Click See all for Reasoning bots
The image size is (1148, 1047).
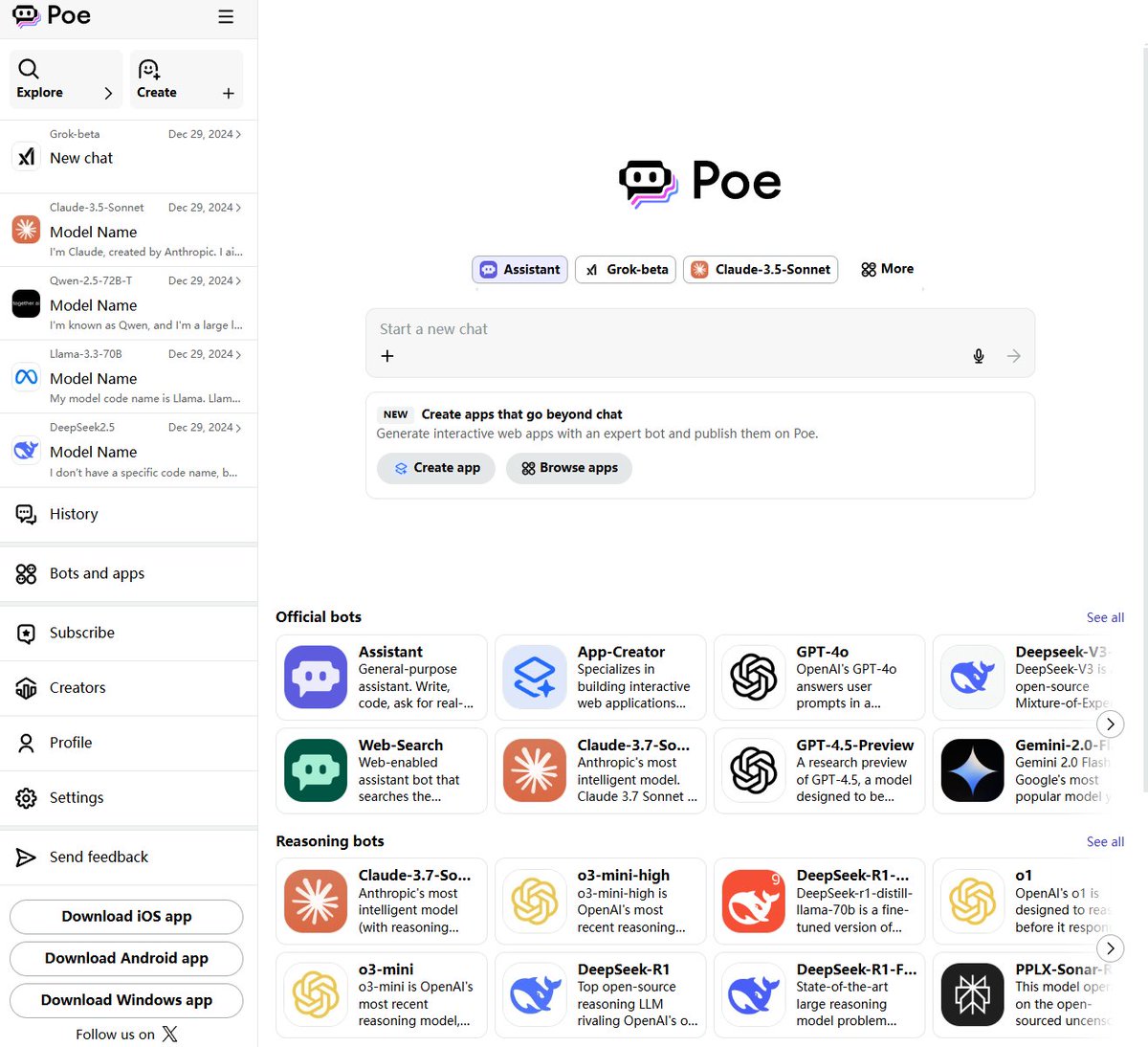1105,841
